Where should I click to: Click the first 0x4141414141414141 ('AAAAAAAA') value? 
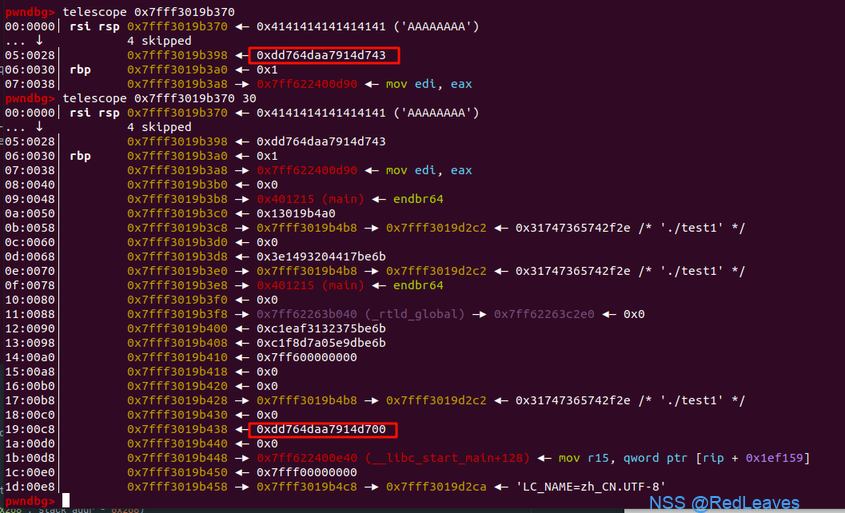(368, 26)
